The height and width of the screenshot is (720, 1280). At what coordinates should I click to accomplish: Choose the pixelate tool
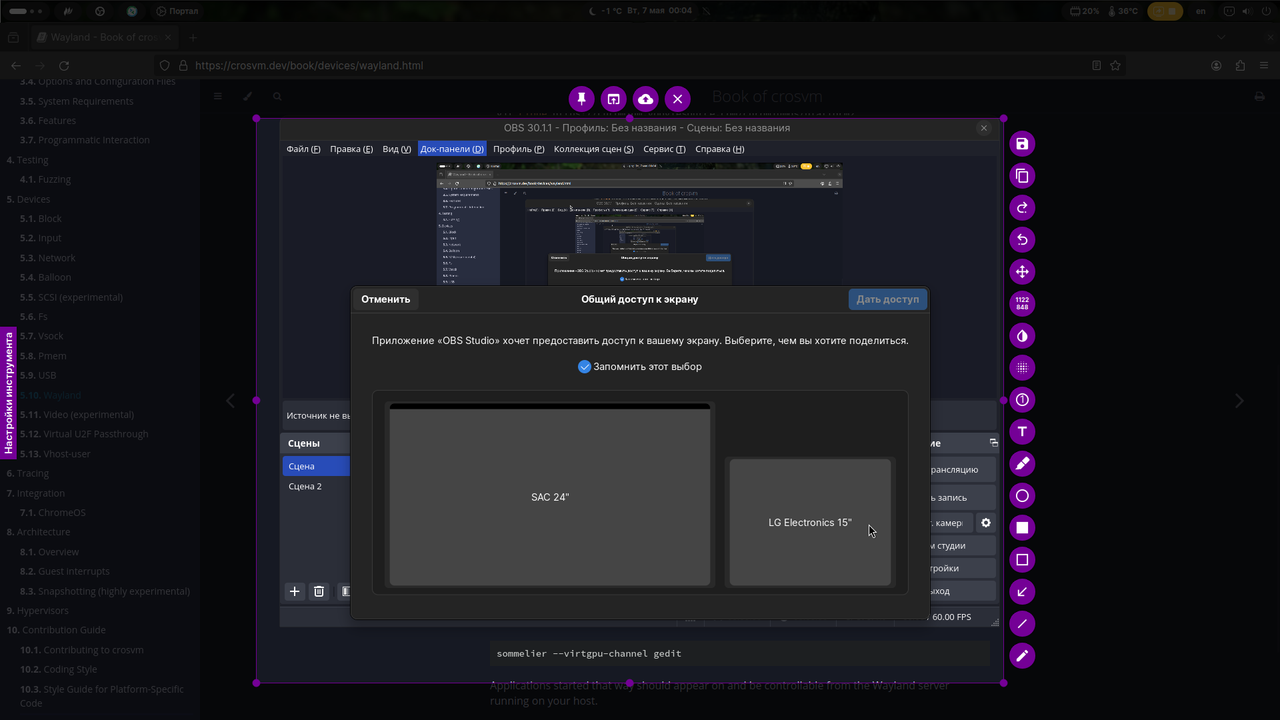(1022, 368)
